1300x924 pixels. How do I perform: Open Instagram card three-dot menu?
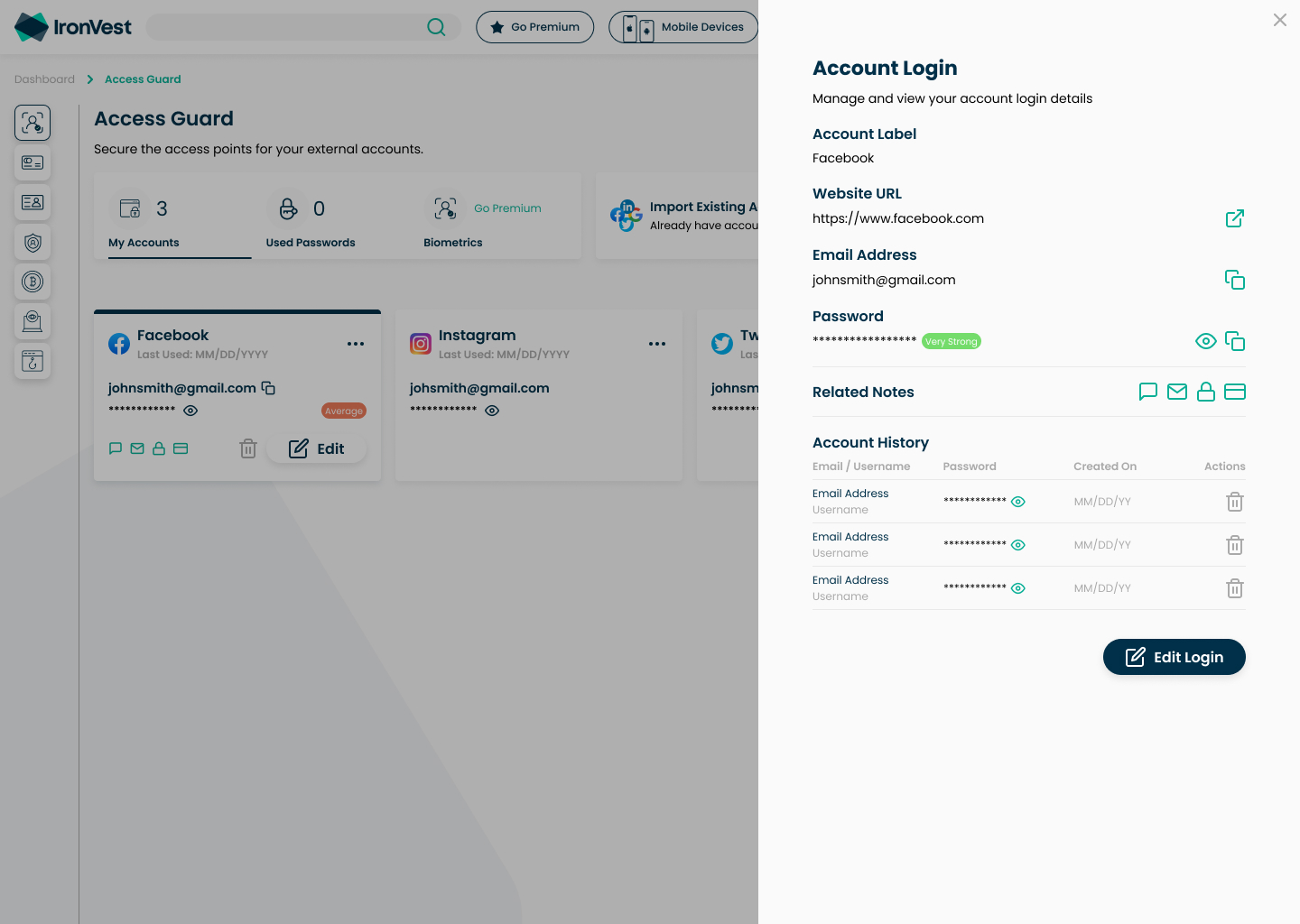(x=657, y=344)
